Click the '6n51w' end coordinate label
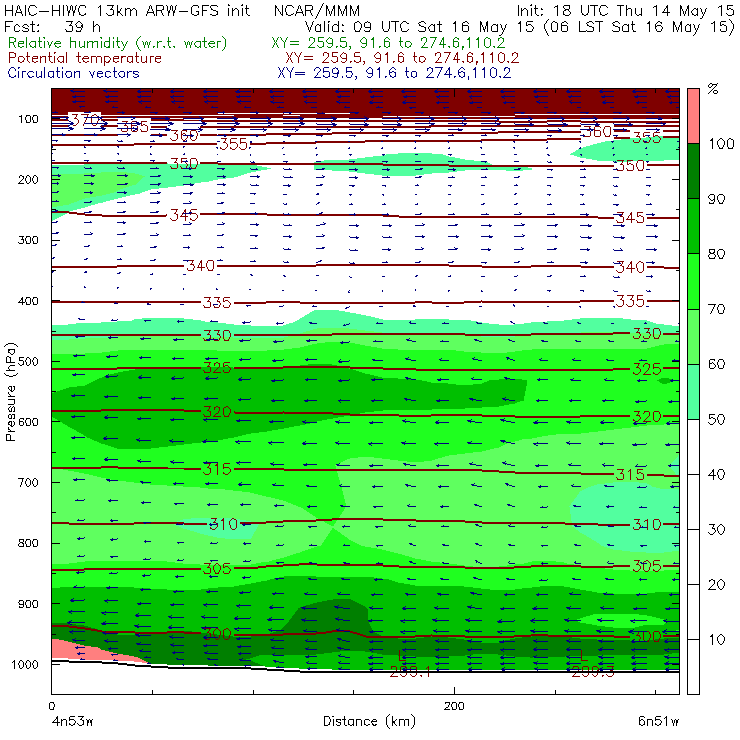 click(658, 722)
